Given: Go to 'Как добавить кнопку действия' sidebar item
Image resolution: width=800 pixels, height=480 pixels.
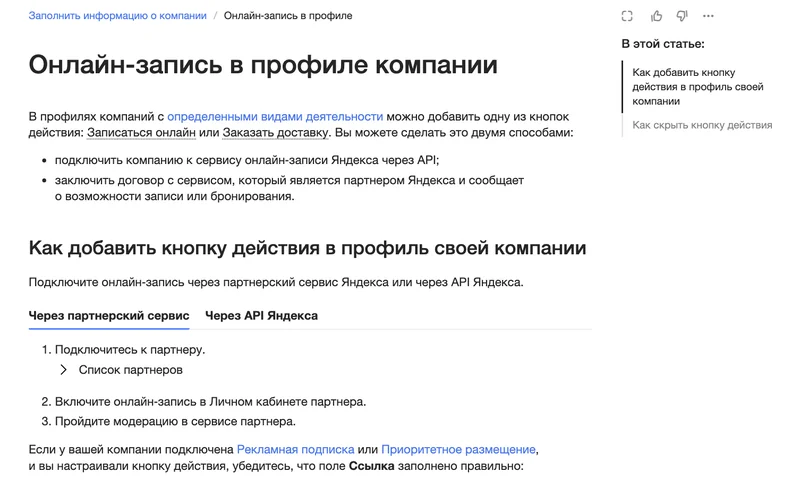Looking at the screenshot, I should tap(697, 87).
